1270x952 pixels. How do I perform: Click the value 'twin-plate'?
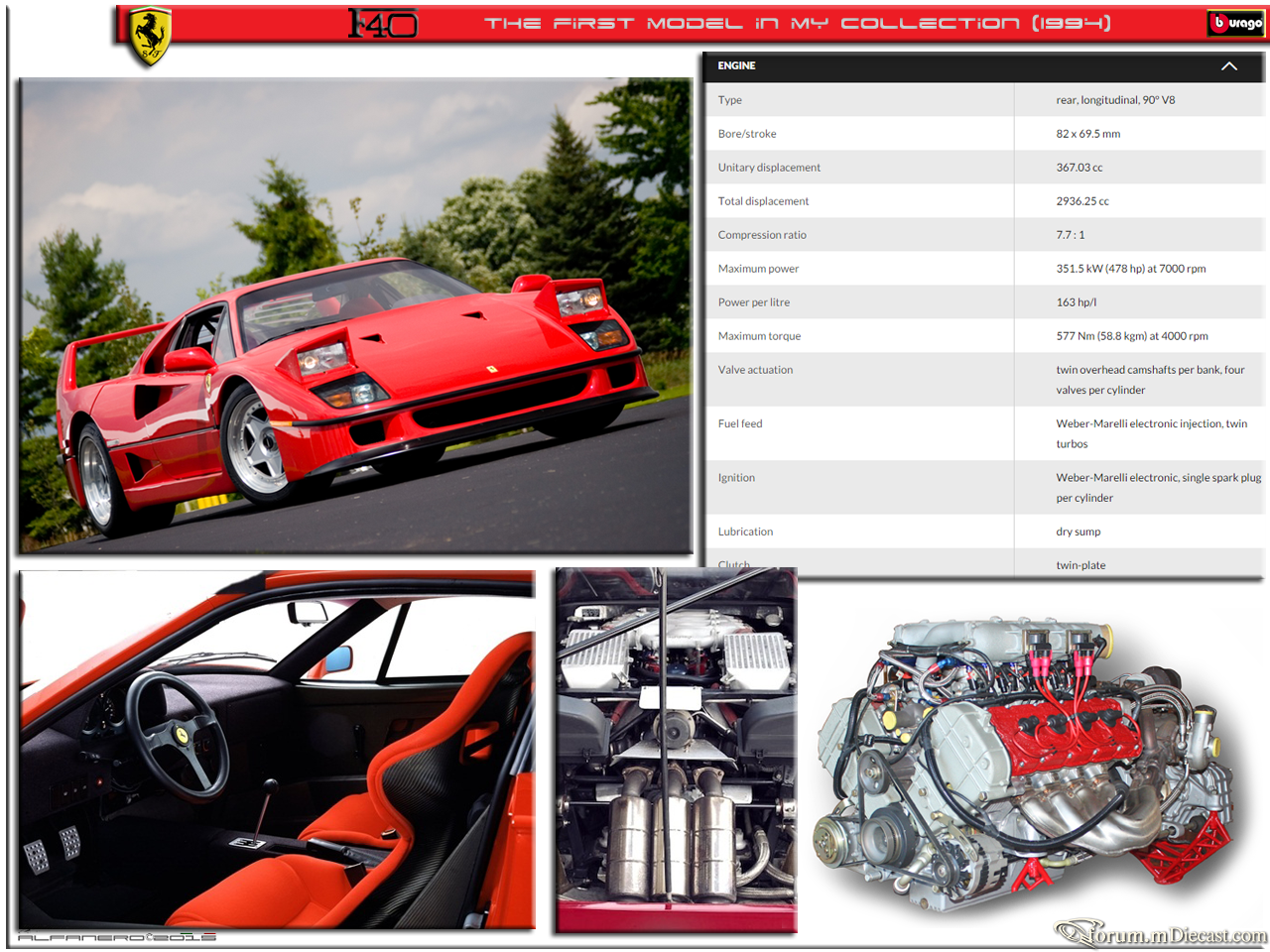click(1080, 565)
